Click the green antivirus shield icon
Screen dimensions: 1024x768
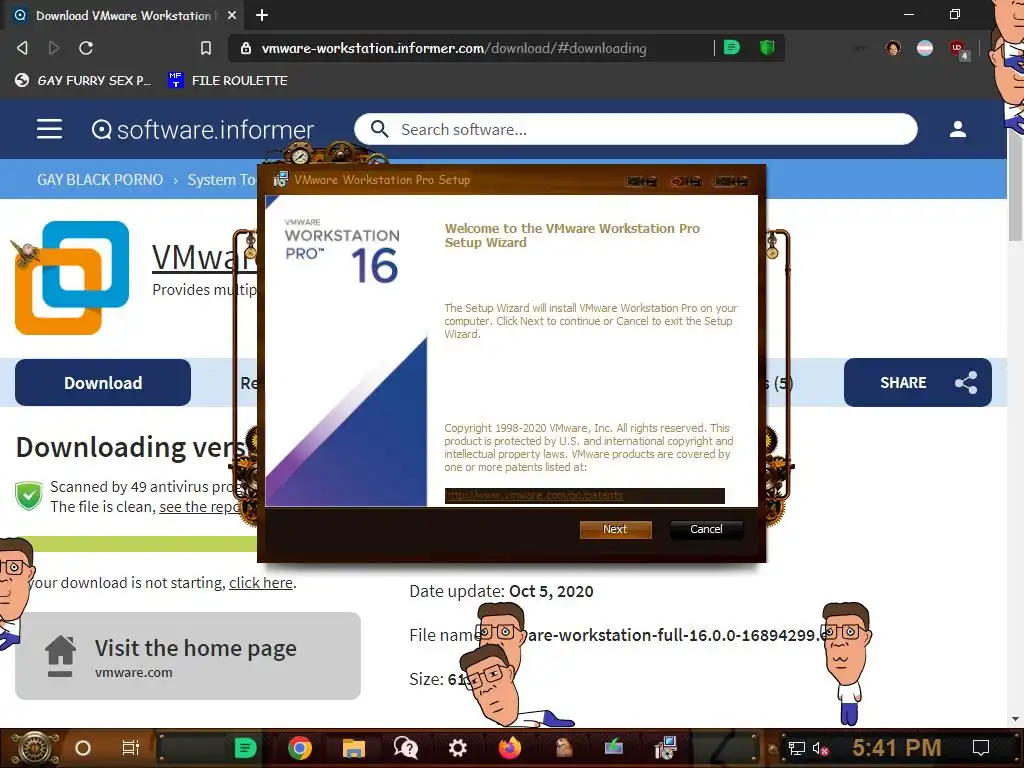tap(29, 496)
